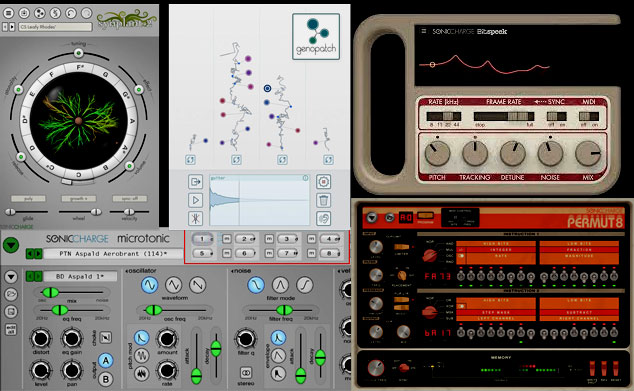Screen dimensions: 634x391
Task: Adjust the osc/noise mix slider
Action: (72, 292)
